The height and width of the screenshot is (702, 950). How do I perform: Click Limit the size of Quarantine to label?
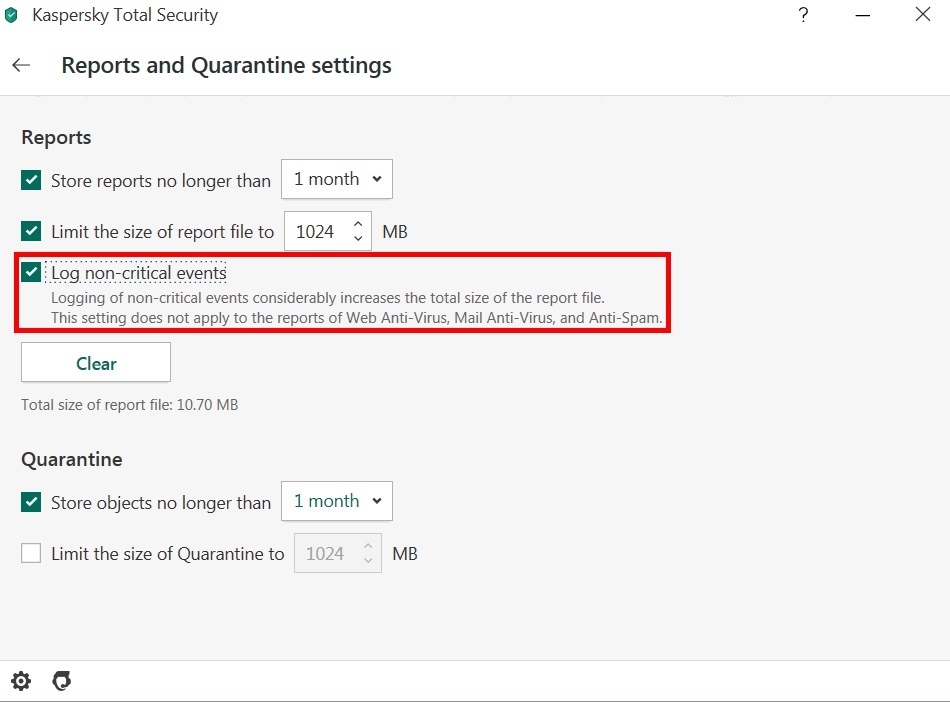pyautogui.click(x=168, y=554)
